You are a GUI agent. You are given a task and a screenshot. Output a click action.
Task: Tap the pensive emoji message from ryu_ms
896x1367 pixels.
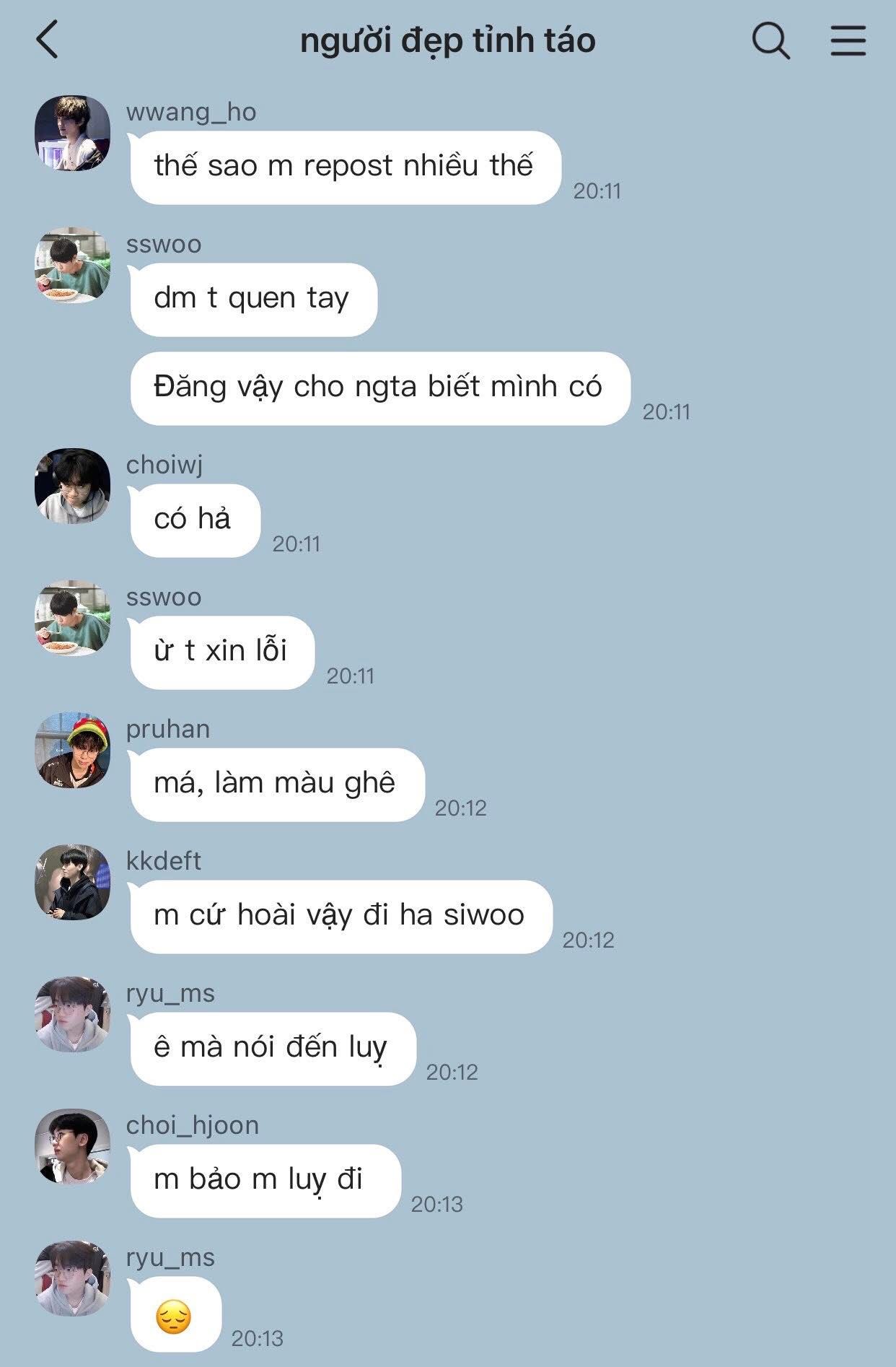(x=175, y=1314)
